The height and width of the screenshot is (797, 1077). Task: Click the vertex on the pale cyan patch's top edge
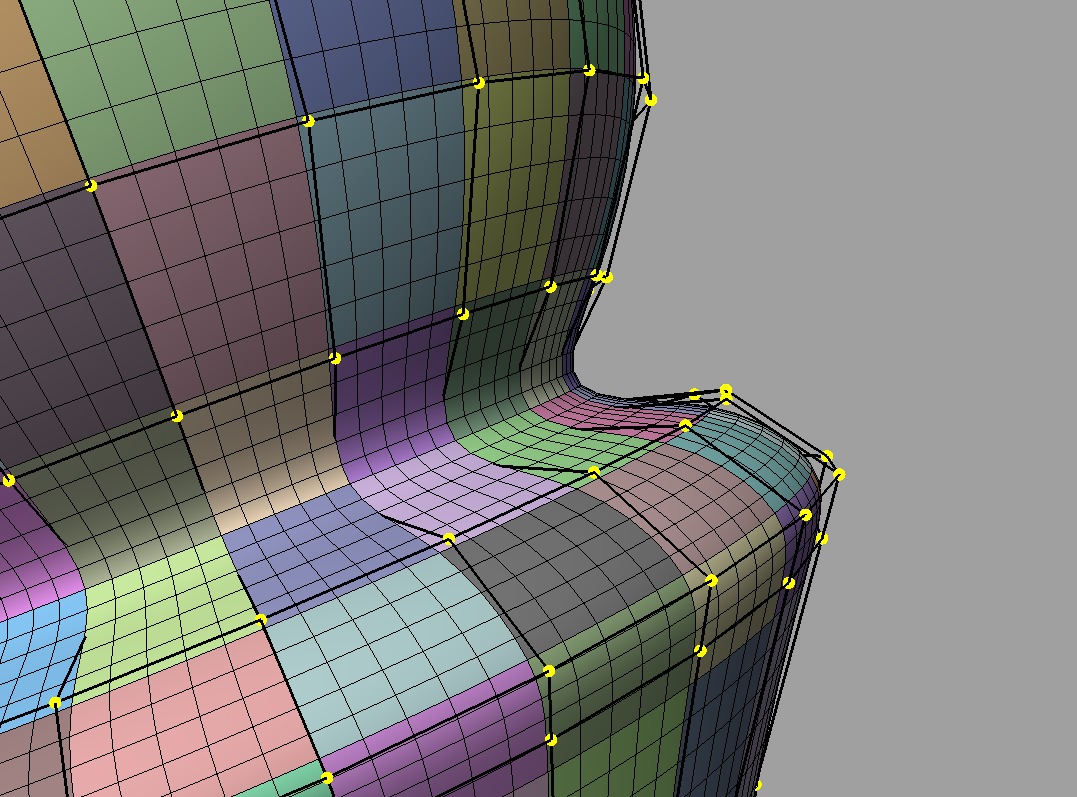(449, 539)
